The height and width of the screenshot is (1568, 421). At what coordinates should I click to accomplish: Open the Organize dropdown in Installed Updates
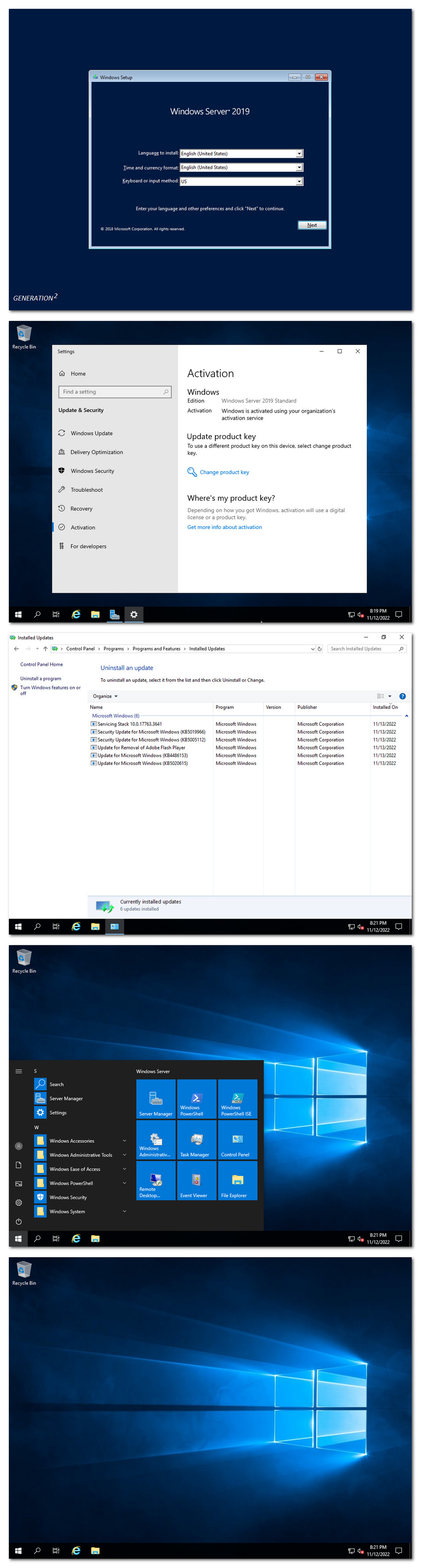point(105,696)
